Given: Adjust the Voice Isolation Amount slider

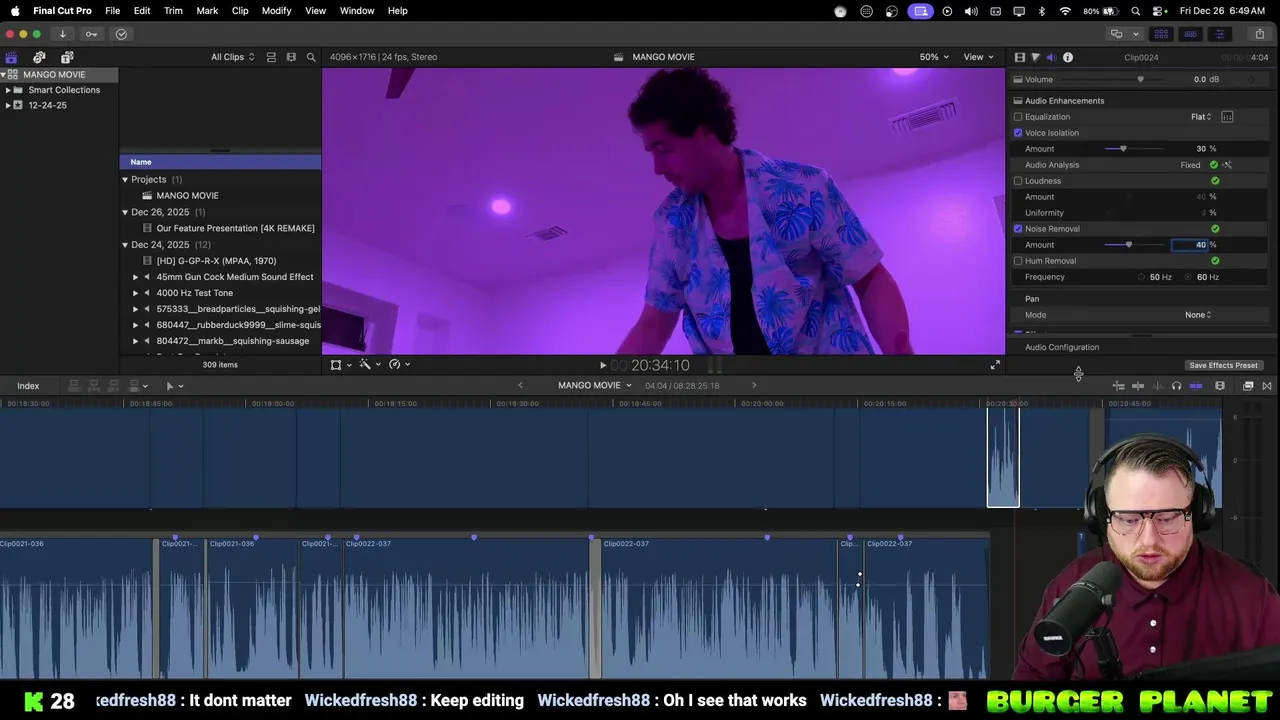Looking at the screenshot, I should (1123, 149).
